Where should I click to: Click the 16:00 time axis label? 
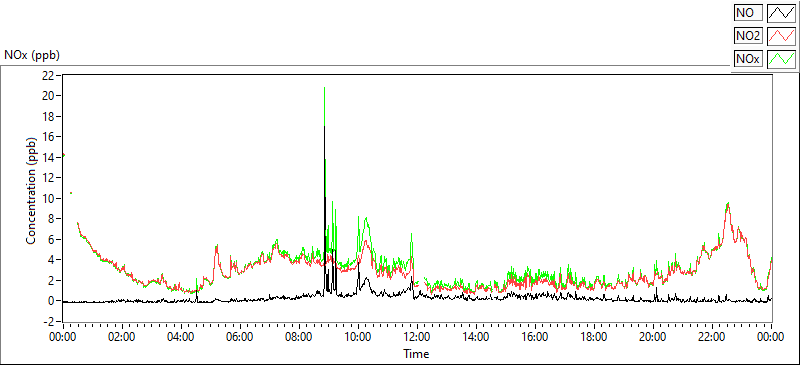click(535, 336)
